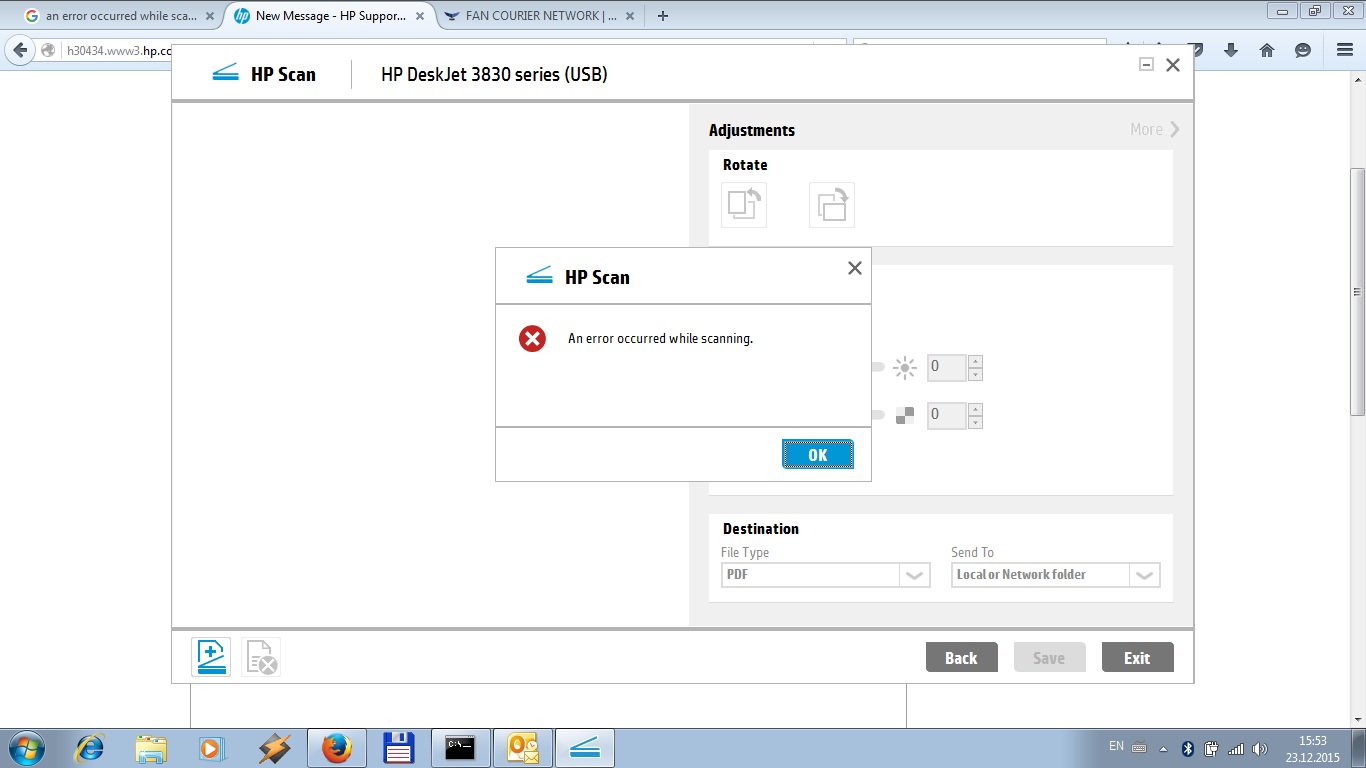This screenshot has width=1366, height=768.
Task: Switch to HP Scan on the taskbar
Action: pyautogui.click(x=585, y=748)
